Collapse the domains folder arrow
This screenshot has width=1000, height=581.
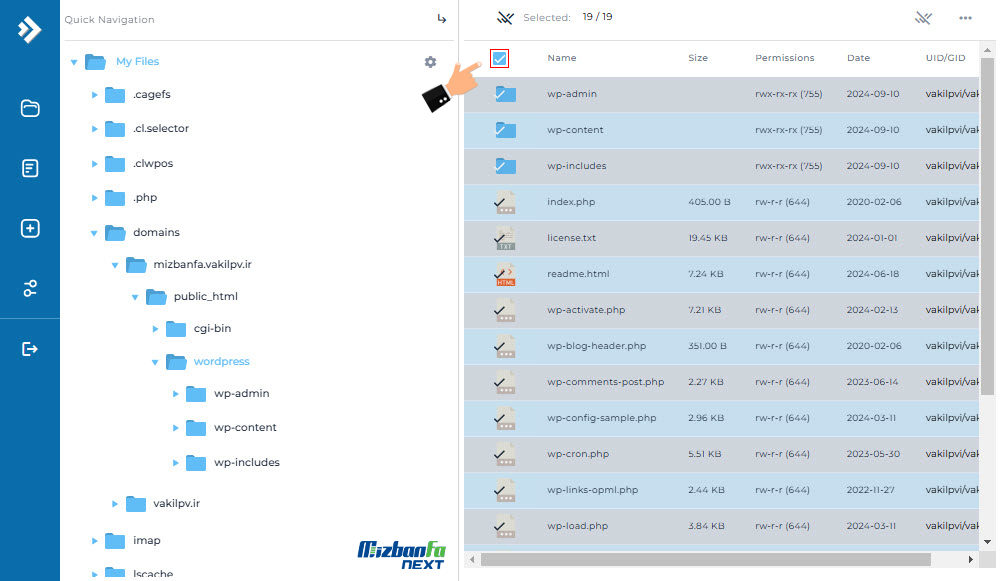tap(94, 233)
